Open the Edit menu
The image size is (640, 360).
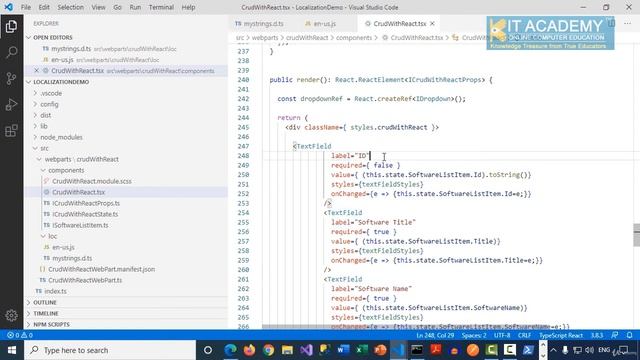(44, 7)
